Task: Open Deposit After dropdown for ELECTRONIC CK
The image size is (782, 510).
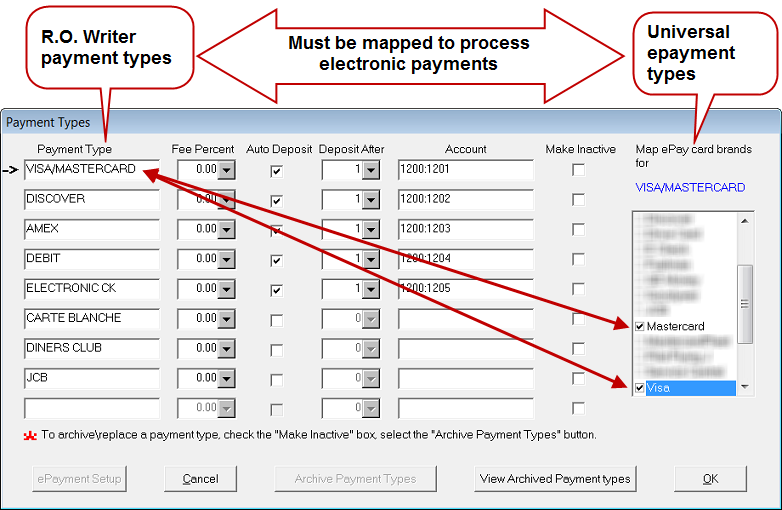Action: pos(371,290)
